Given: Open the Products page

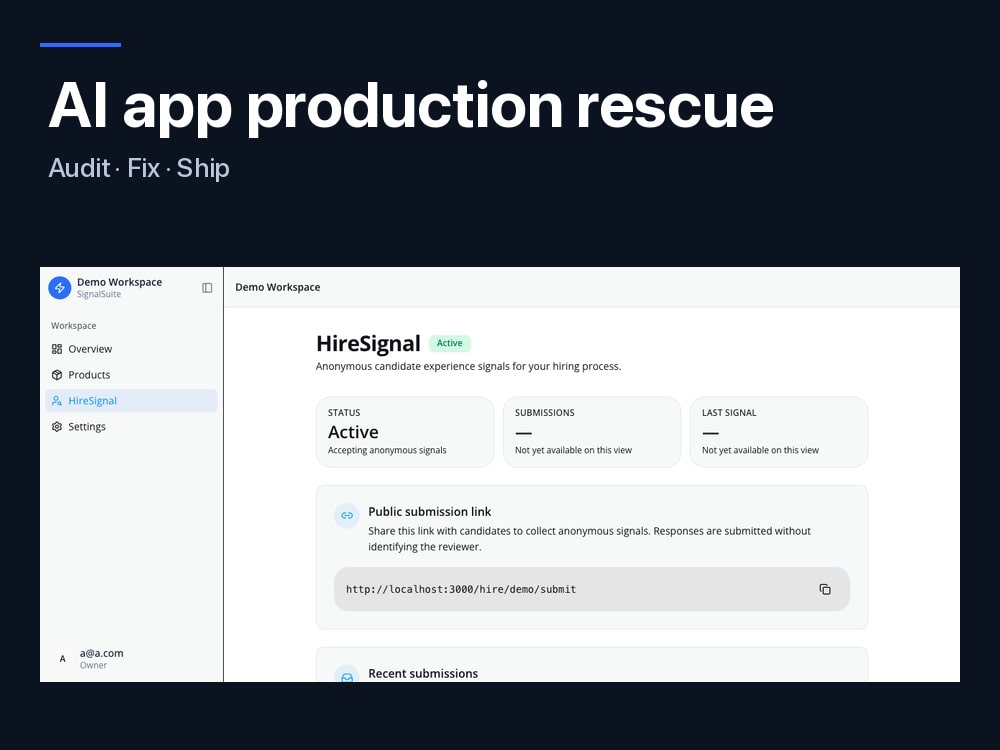Looking at the screenshot, I should click(x=131, y=375).
